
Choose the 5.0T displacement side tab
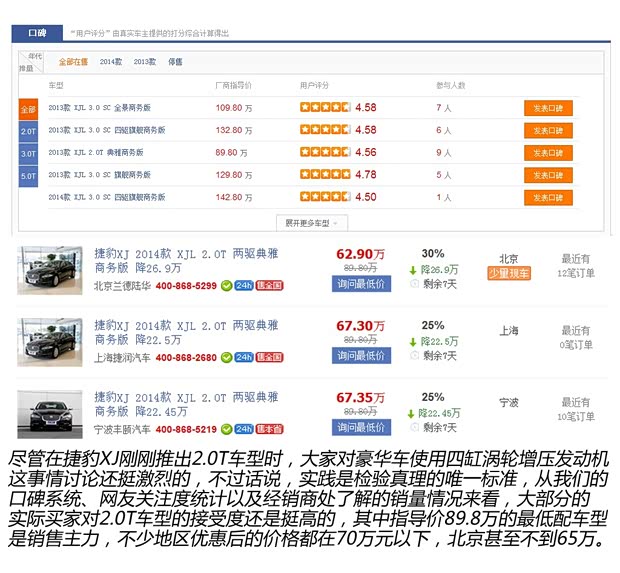[x=28, y=176]
